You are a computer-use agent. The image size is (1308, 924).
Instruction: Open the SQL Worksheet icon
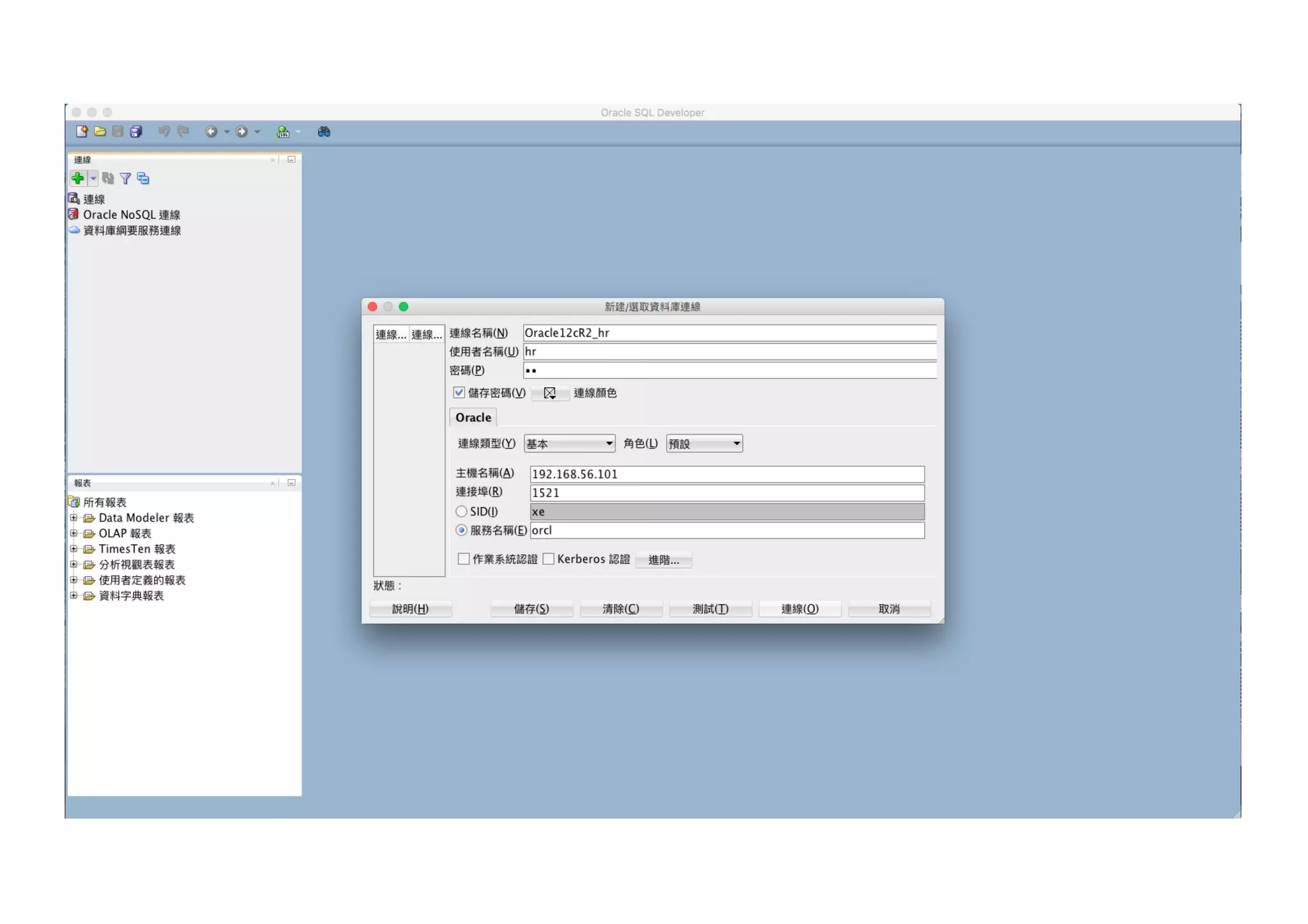pos(282,132)
